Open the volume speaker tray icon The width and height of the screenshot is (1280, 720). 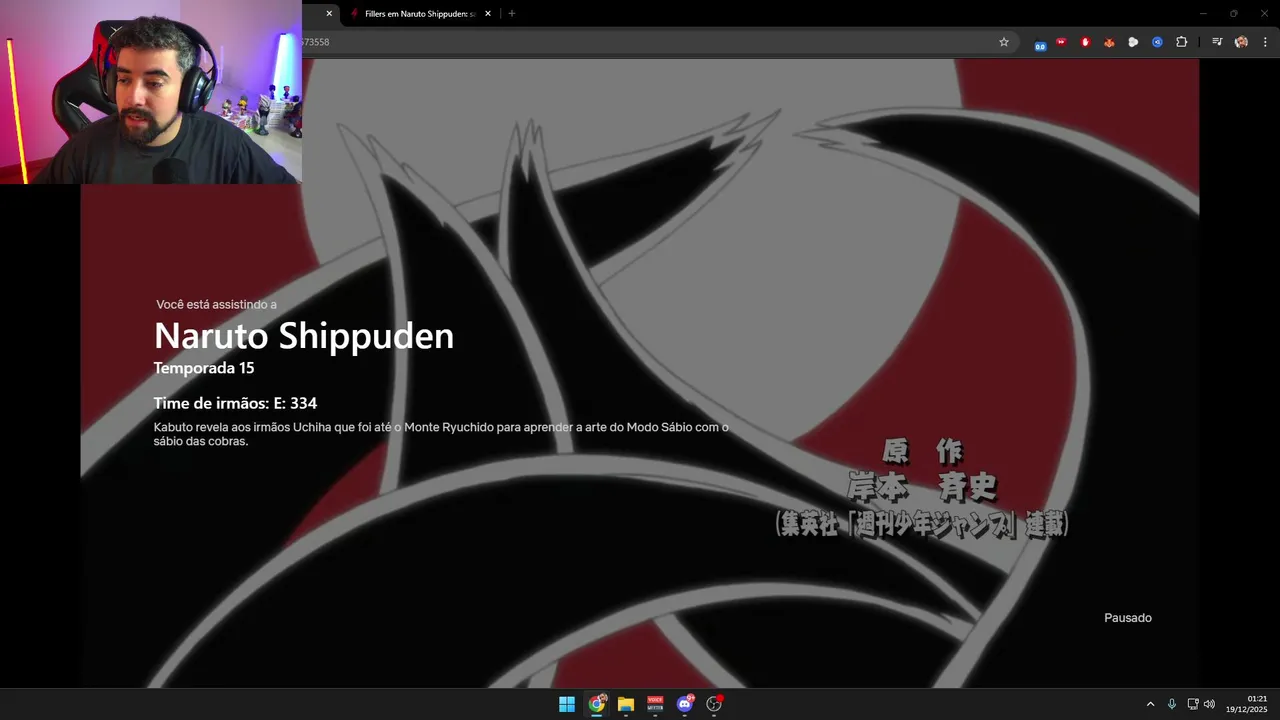[1209, 704]
